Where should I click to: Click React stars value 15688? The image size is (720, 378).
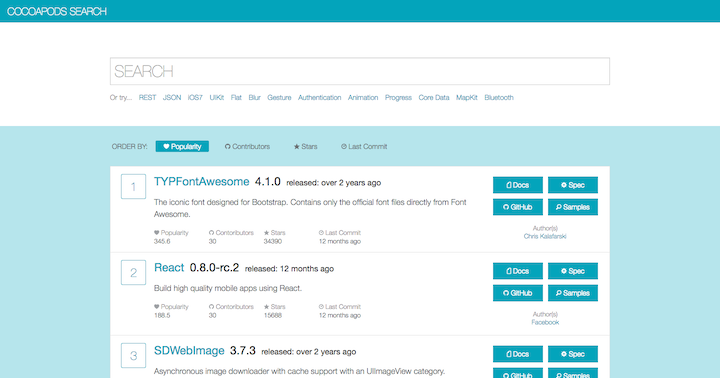(273, 315)
